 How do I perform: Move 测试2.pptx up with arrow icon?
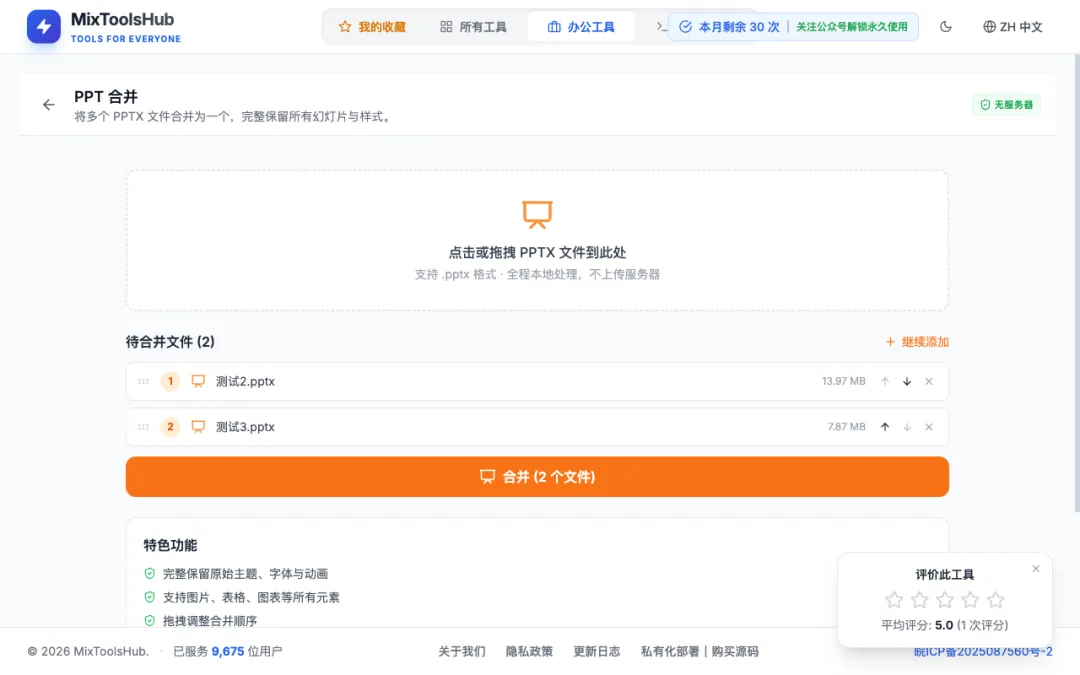pyautogui.click(x=885, y=381)
